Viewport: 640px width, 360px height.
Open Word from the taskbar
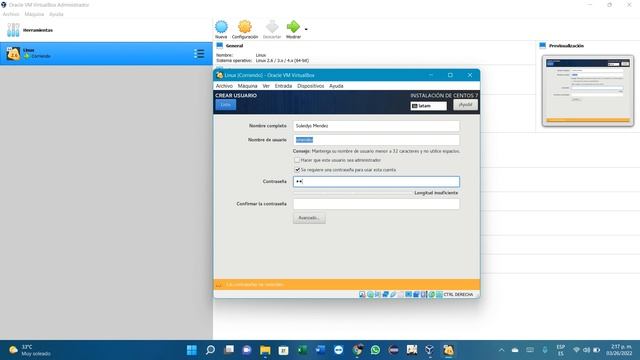click(x=320, y=350)
